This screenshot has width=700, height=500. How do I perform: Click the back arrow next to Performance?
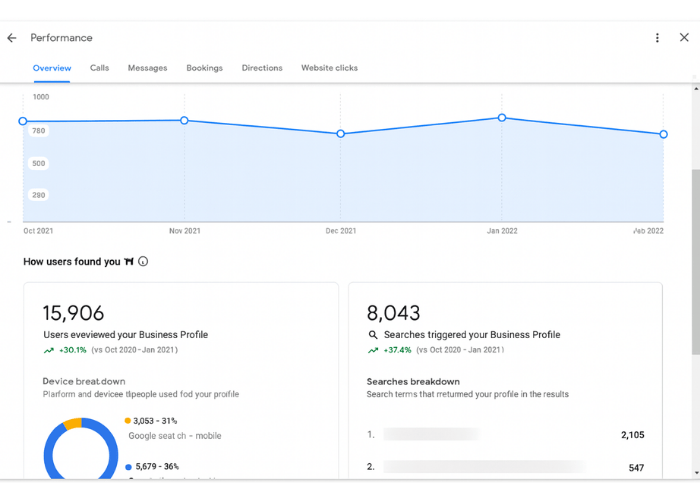click(x=12, y=38)
